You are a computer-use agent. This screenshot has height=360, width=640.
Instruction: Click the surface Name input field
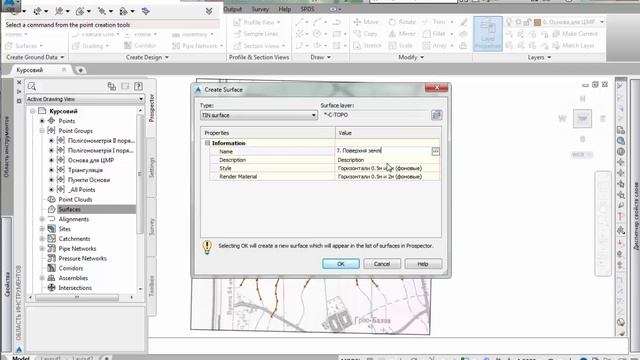pos(383,151)
